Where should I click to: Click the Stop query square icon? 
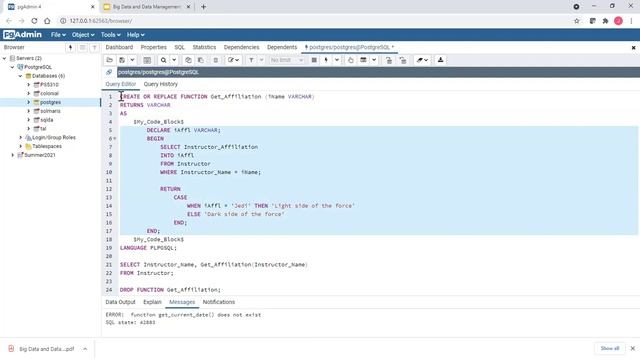click(x=314, y=60)
